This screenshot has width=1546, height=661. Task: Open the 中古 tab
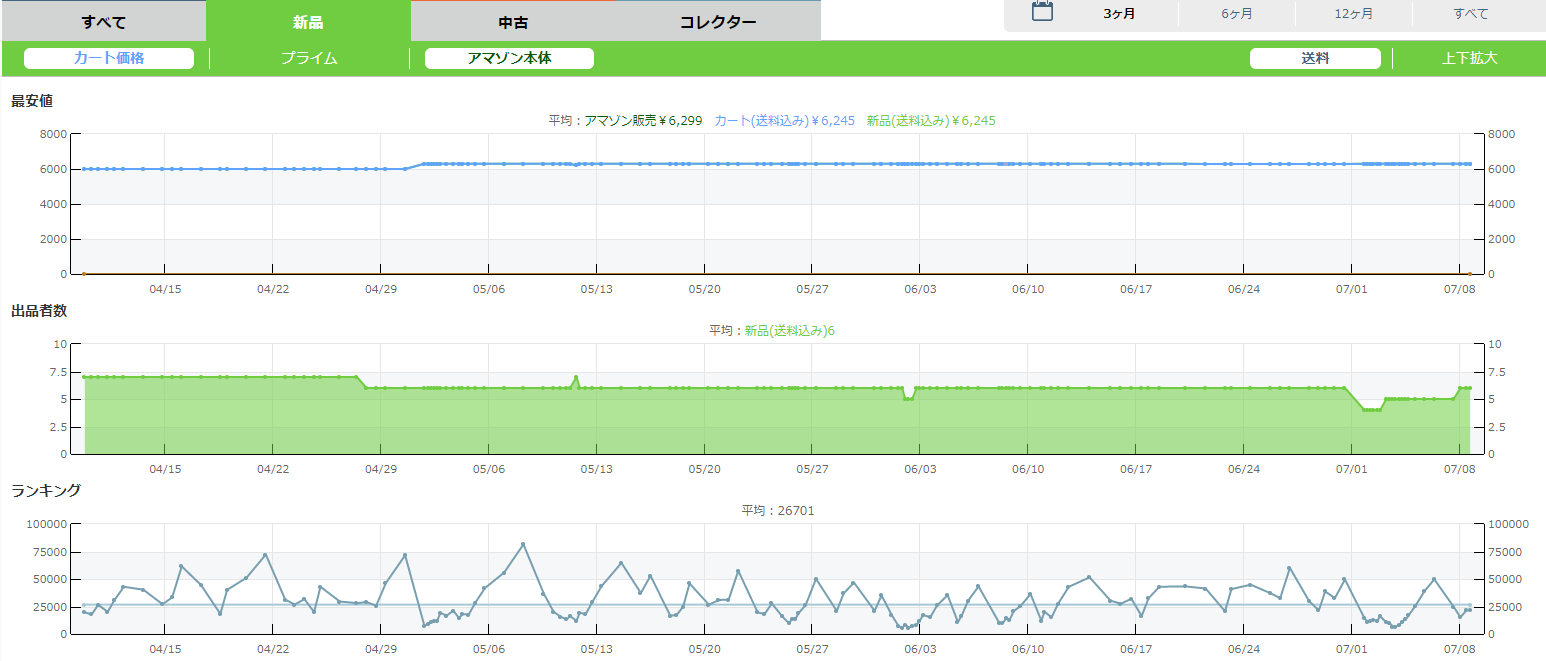pyautogui.click(x=513, y=22)
